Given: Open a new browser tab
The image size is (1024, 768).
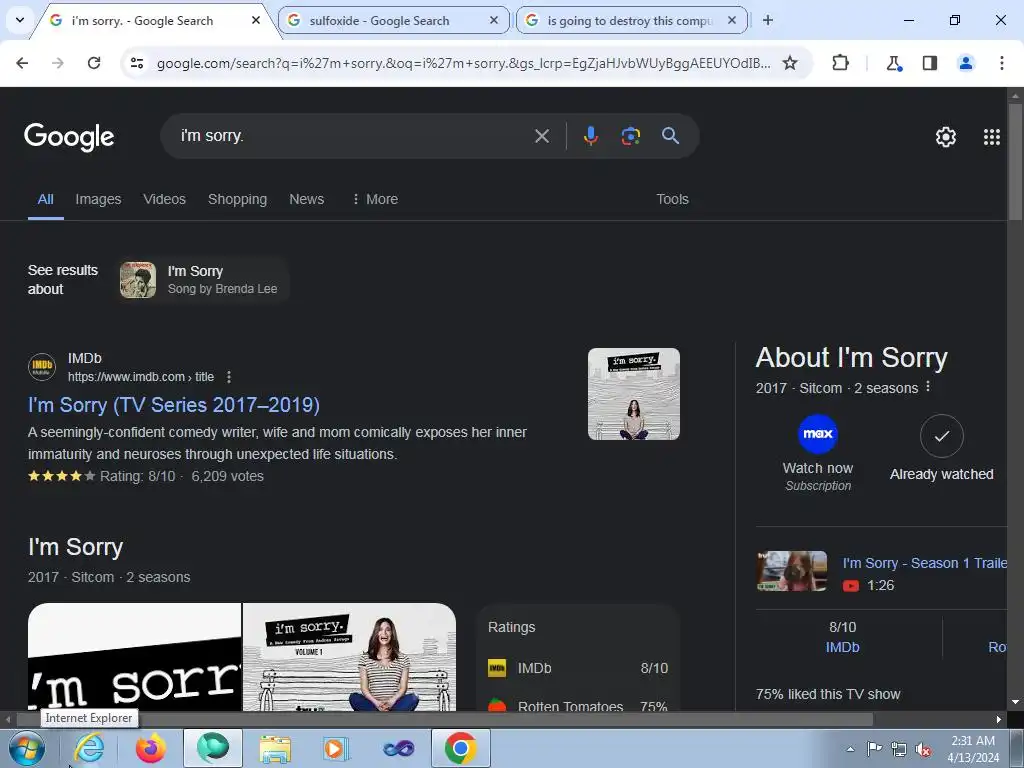Looking at the screenshot, I should (768, 20).
